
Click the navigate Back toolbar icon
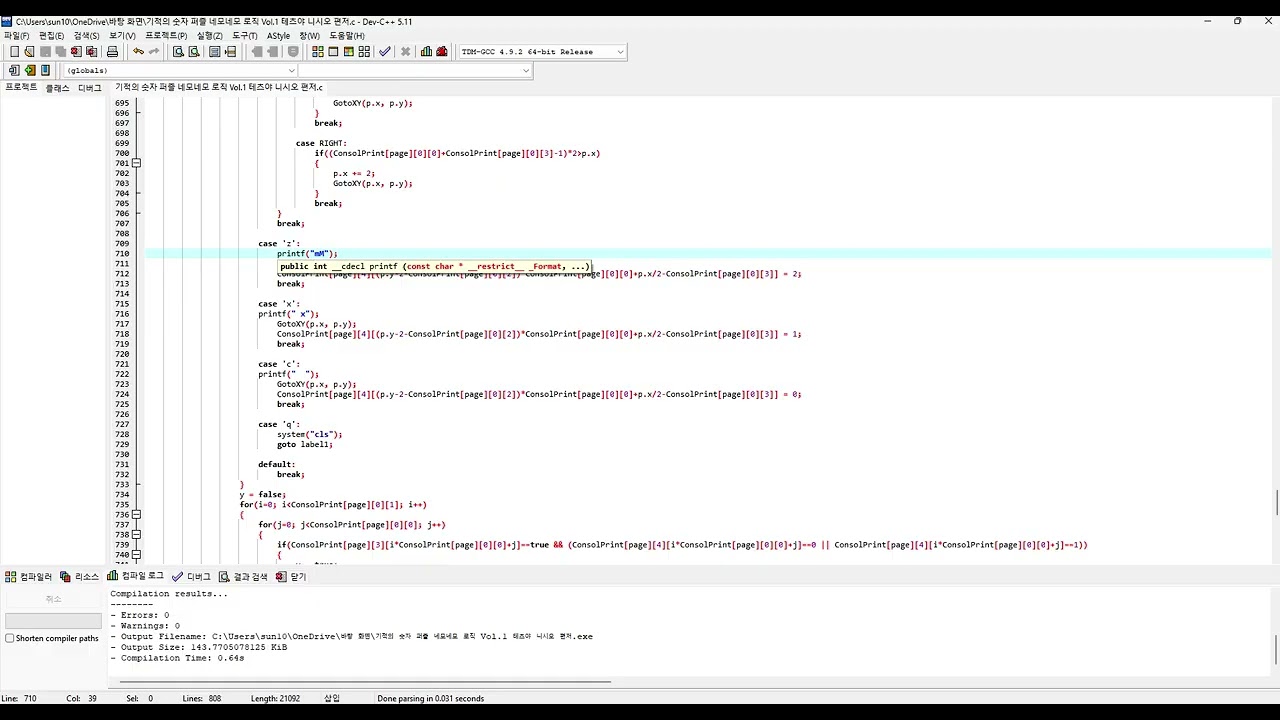coord(257,52)
